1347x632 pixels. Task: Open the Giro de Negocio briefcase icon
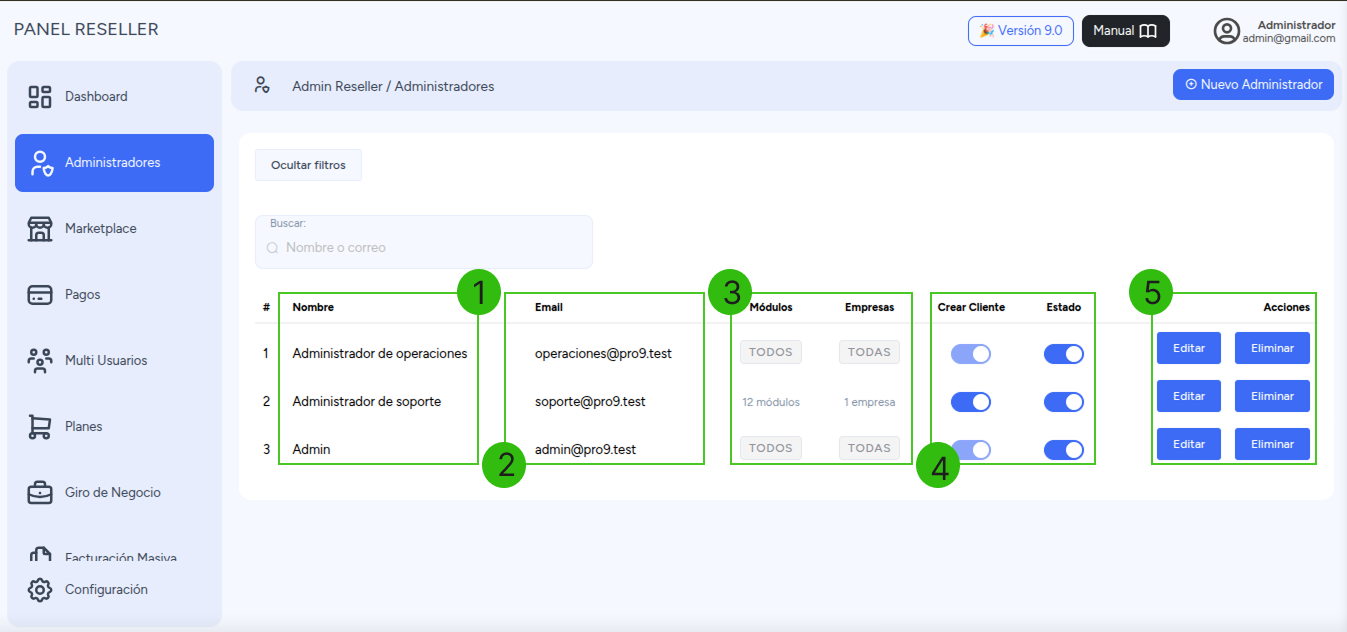click(40, 493)
